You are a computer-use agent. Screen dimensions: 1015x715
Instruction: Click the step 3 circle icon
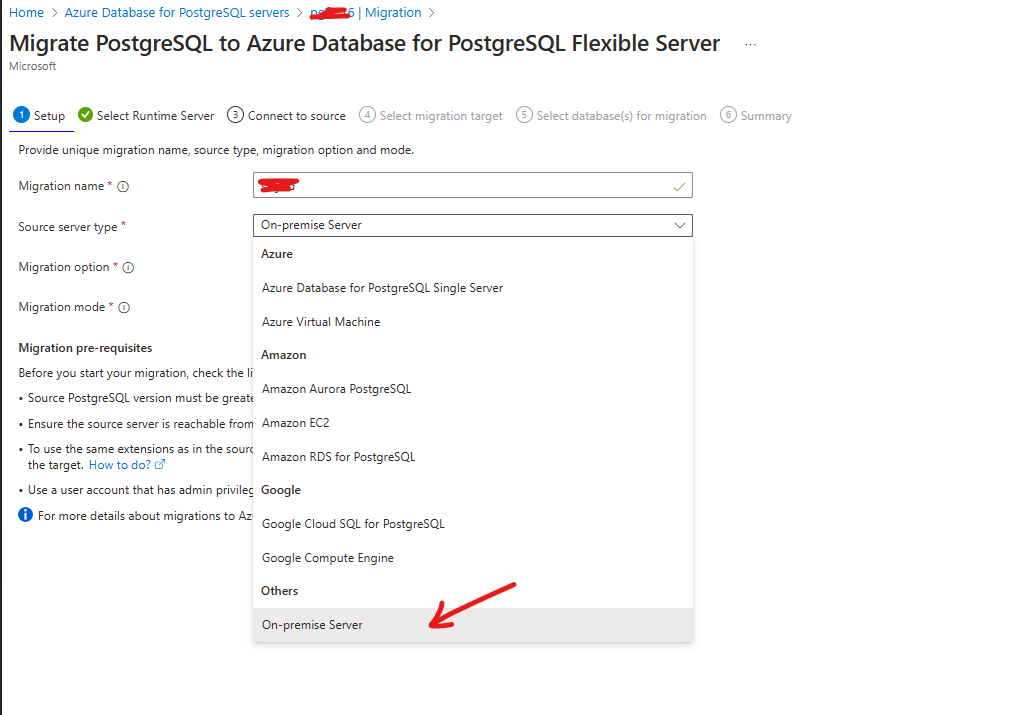[x=235, y=115]
